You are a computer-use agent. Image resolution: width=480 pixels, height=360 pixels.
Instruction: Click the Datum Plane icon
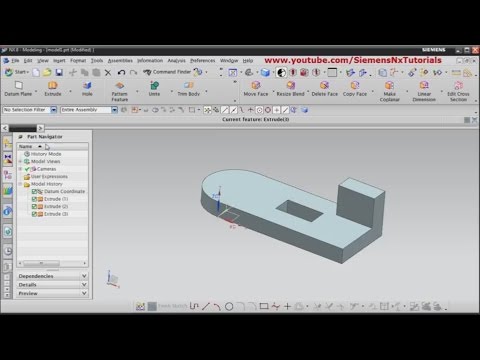(x=19, y=86)
